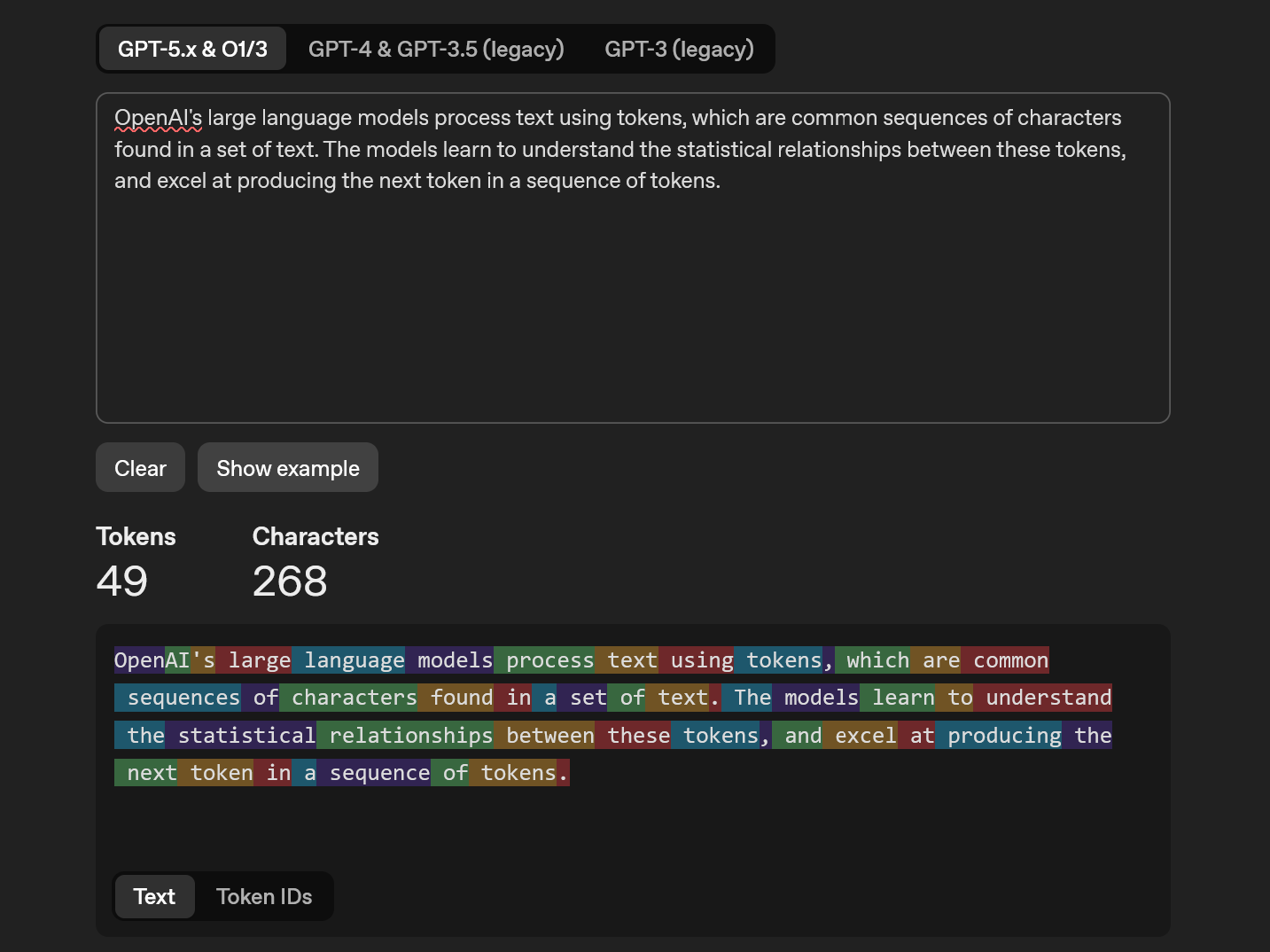Screen dimensions: 1270x952
Task: Click the highlighted "producing" token in the output
Action: 999,736
